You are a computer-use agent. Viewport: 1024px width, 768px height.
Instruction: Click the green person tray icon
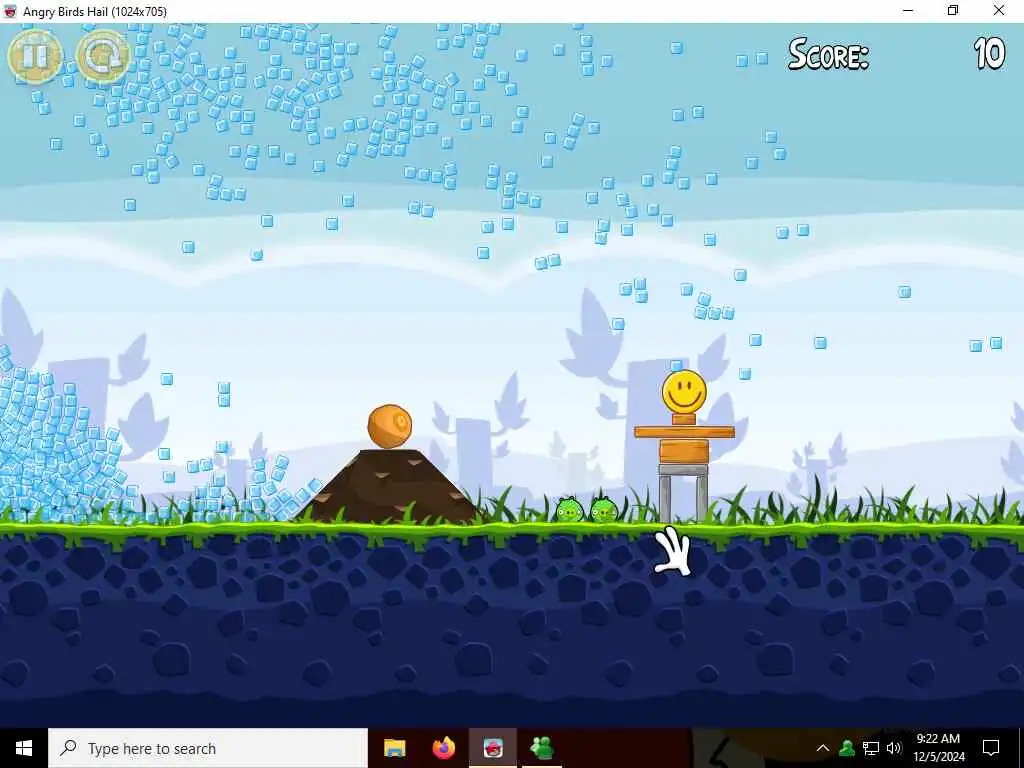(x=847, y=748)
